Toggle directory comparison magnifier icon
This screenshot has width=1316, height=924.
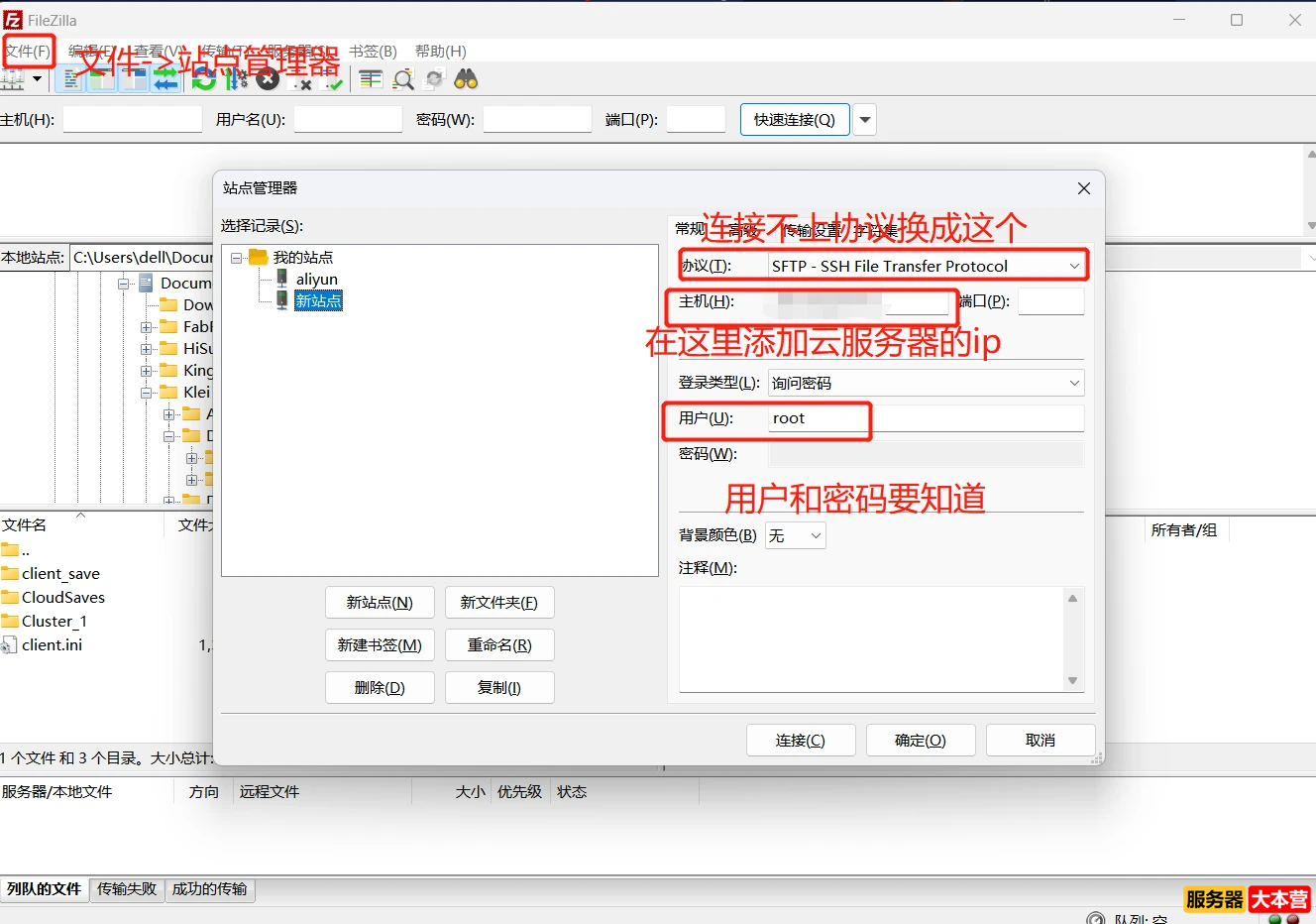(403, 79)
